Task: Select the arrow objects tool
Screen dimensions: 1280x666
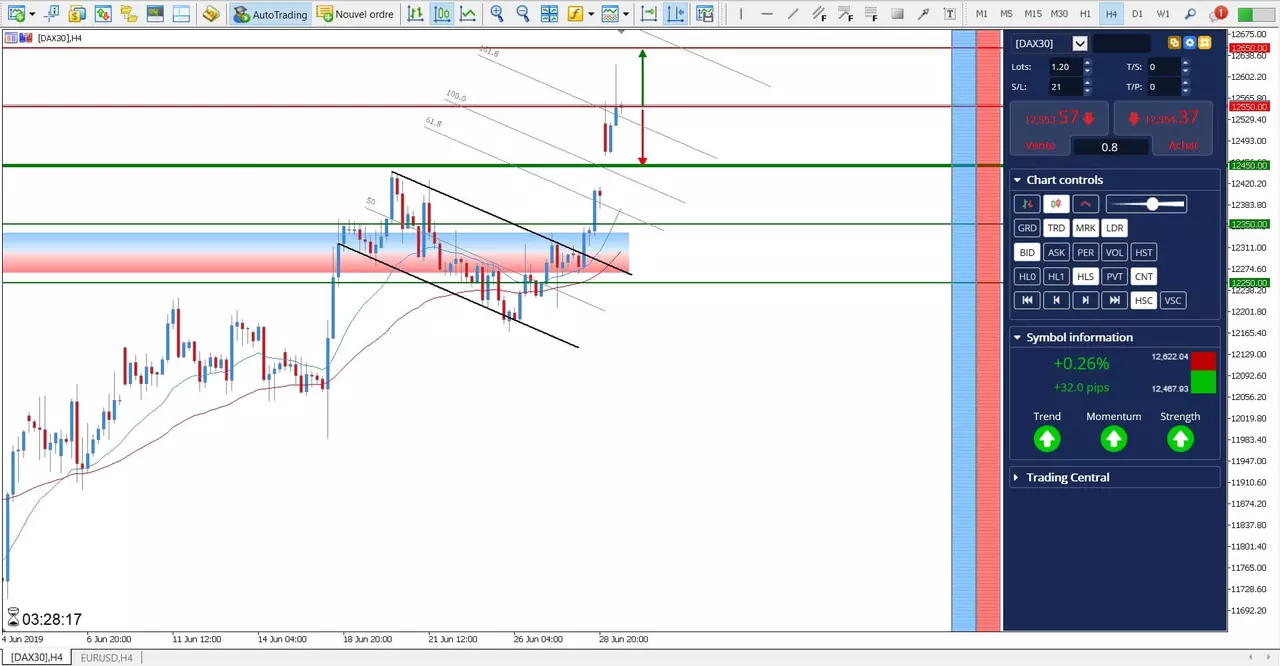Action: pyautogui.click(x=923, y=14)
